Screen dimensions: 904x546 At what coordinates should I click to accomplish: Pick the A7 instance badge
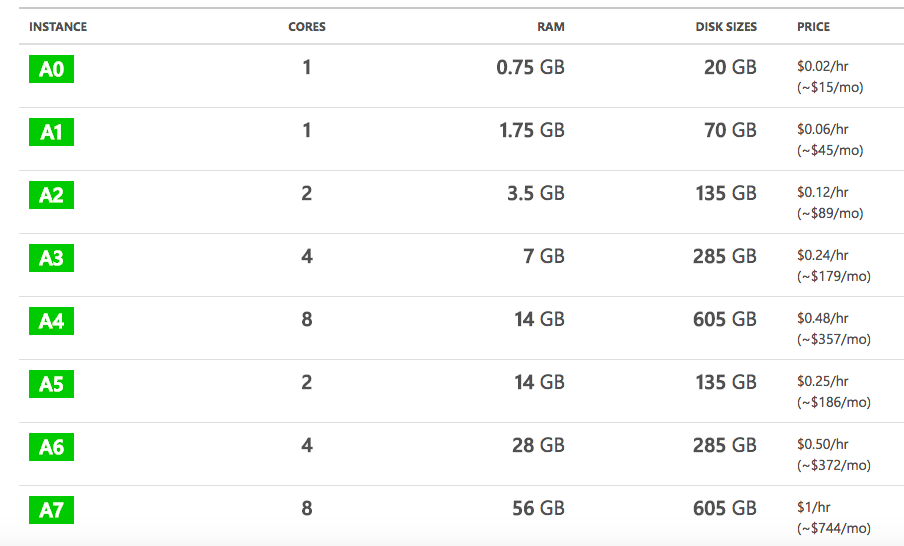click(51, 510)
